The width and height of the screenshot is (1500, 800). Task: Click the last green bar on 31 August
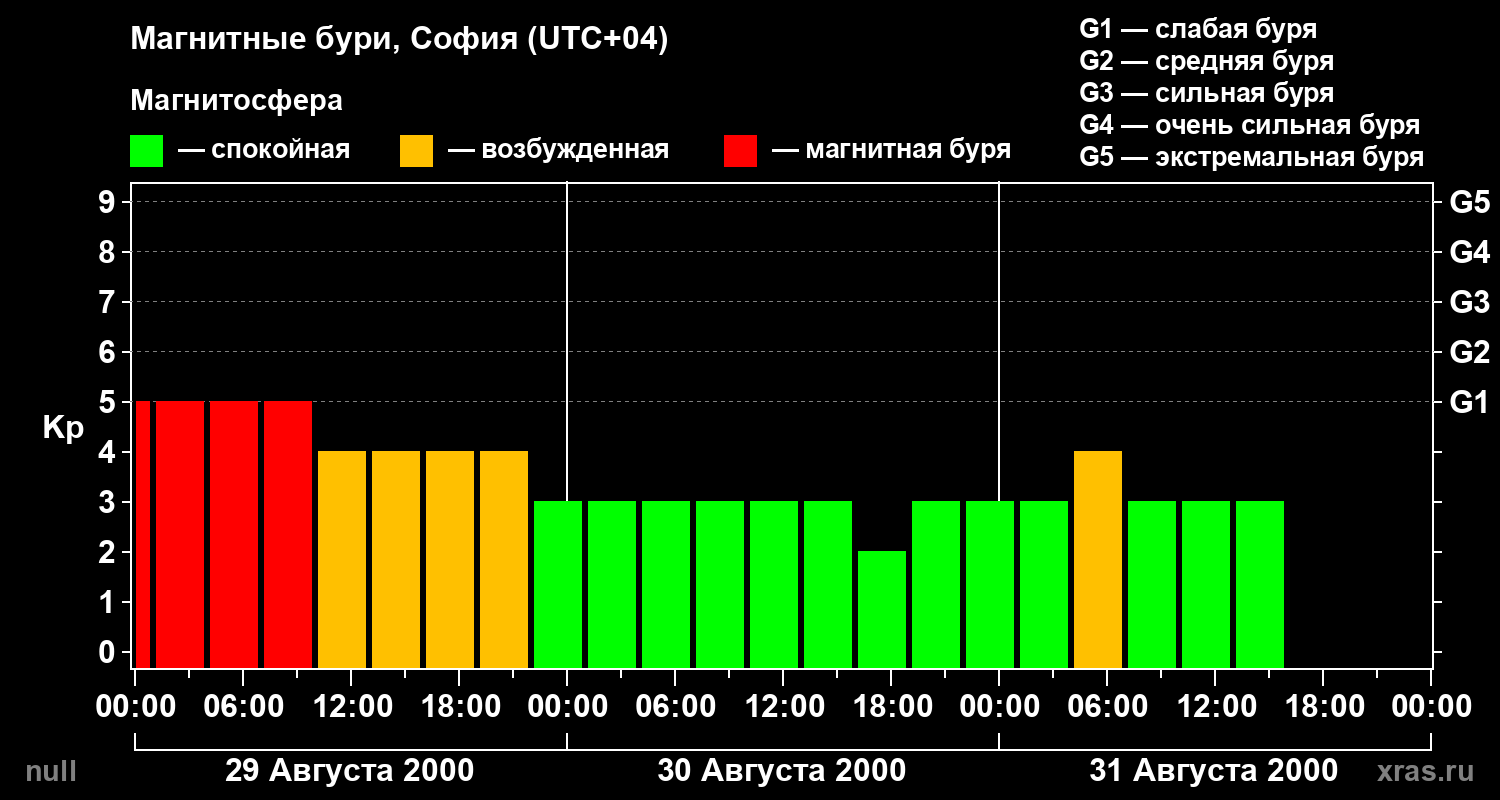click(x=1260, y=584)
